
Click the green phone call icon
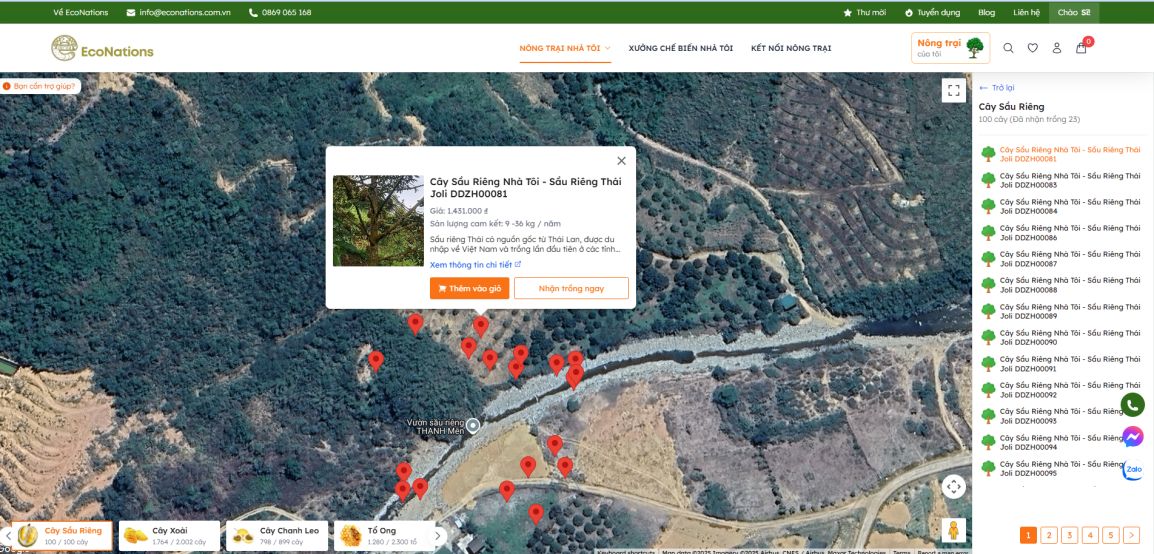[1133, 405]
